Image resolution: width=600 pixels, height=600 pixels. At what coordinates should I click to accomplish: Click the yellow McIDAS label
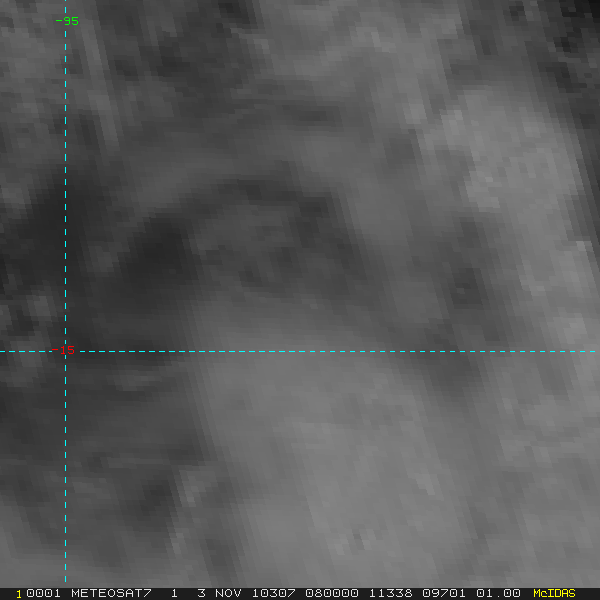coord(554,593)
